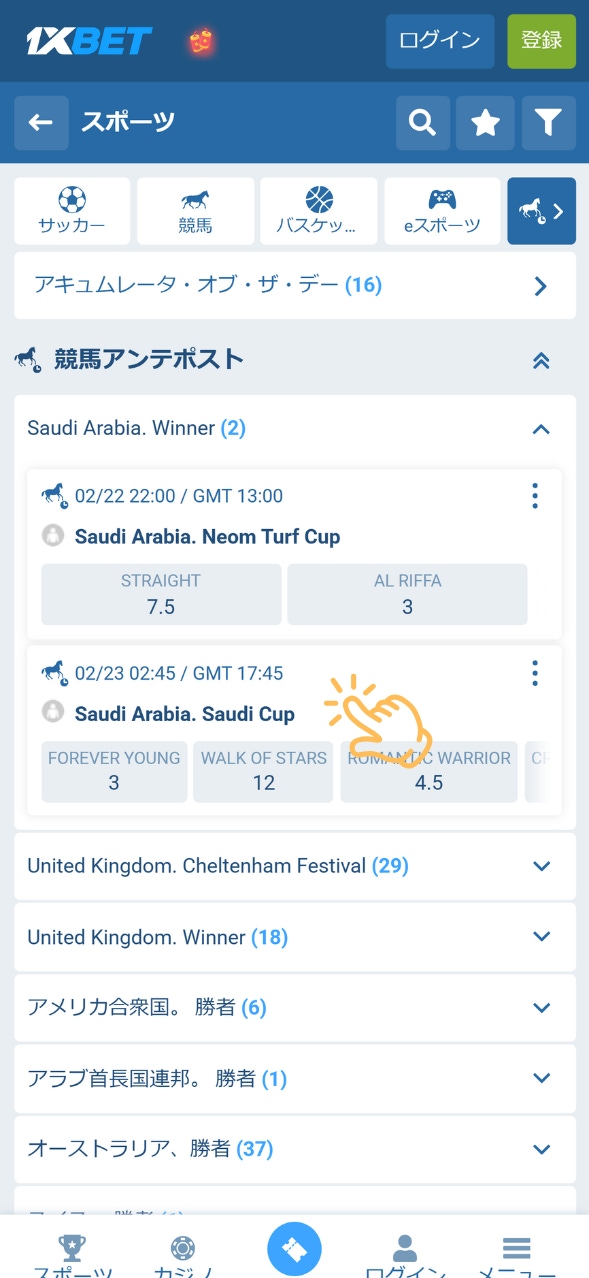Open the search icon in the header
The height and width of the screenshot is (1278, 589).
click(x=422, y=122)
